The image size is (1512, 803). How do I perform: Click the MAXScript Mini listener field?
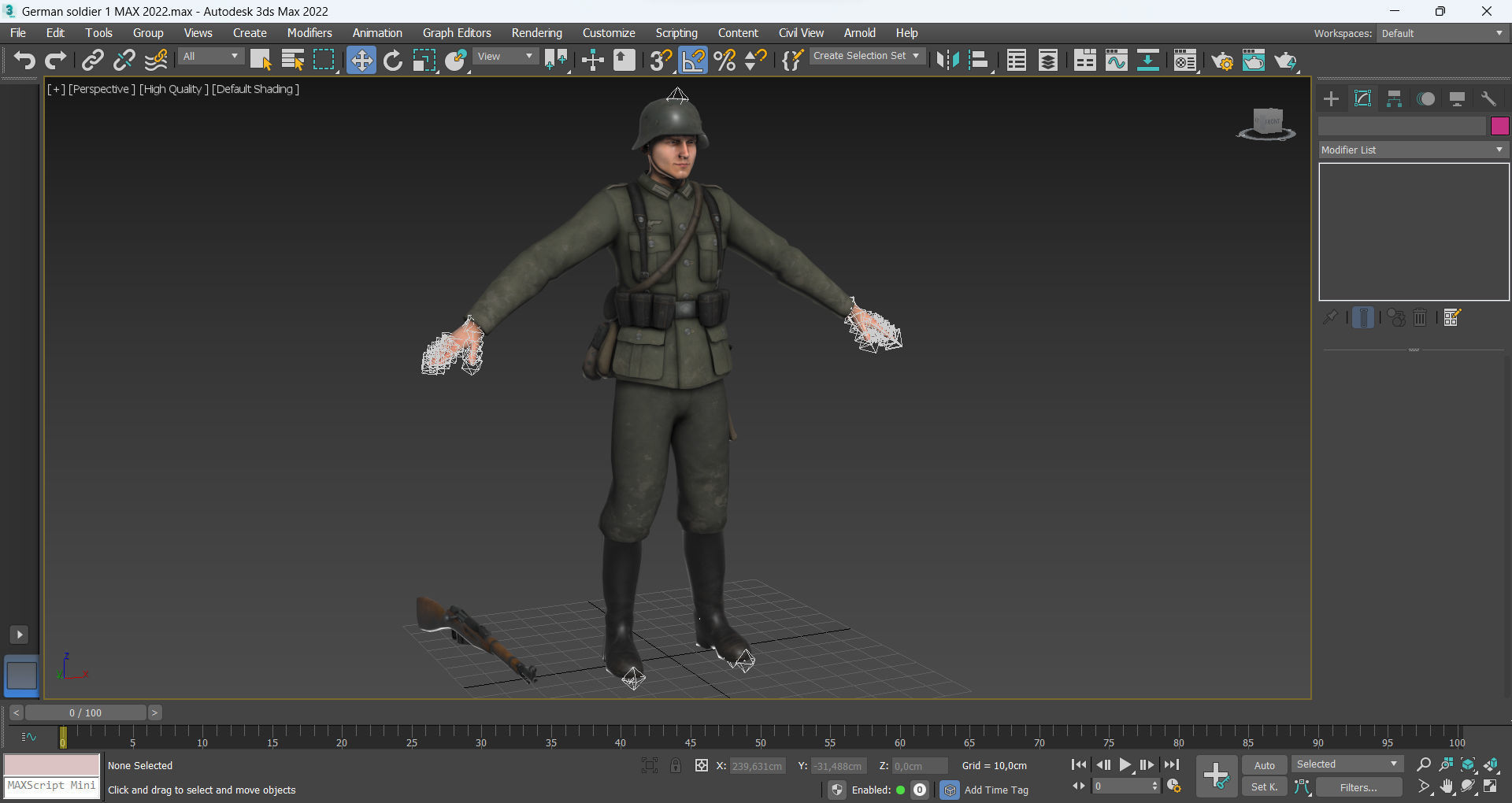[52, 786]
